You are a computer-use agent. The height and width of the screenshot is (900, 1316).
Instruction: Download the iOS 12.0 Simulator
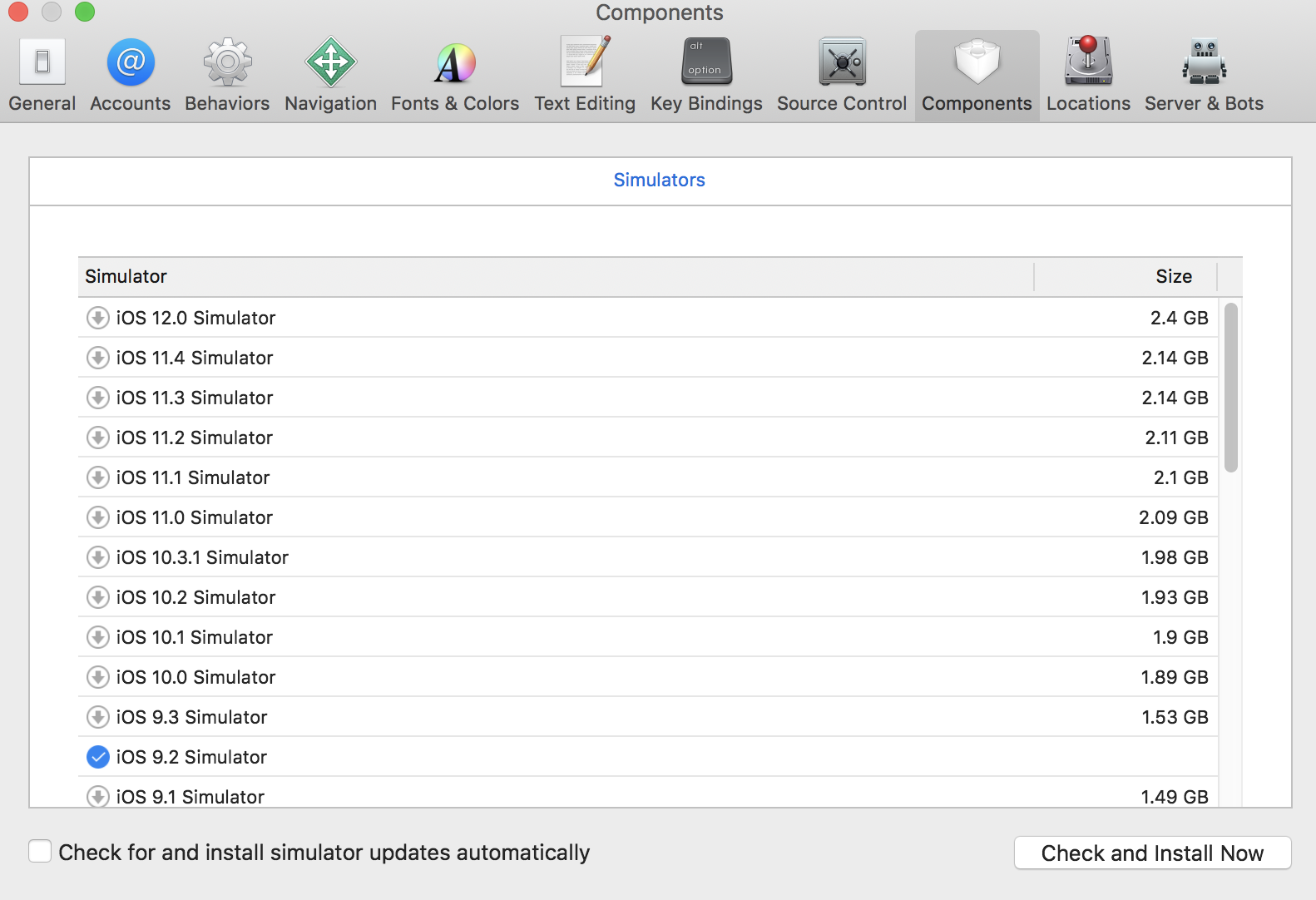[98, 318]
